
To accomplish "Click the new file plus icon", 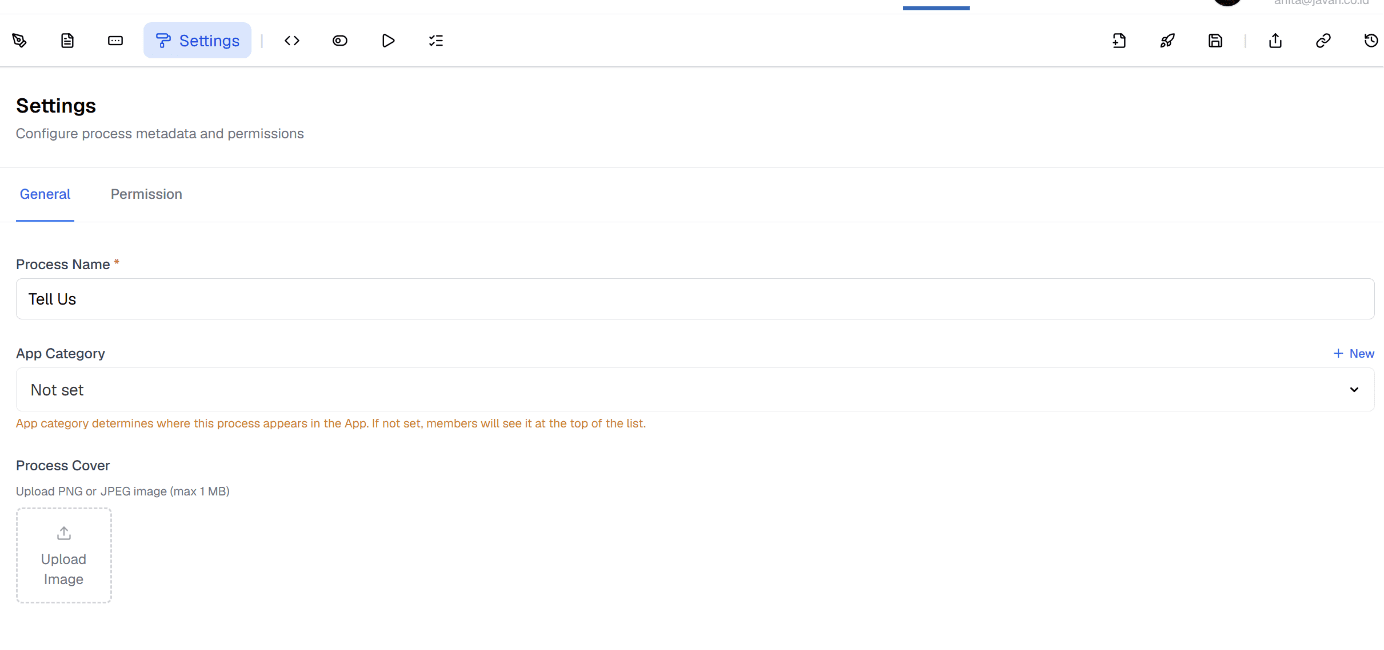I will (1119, 41).
